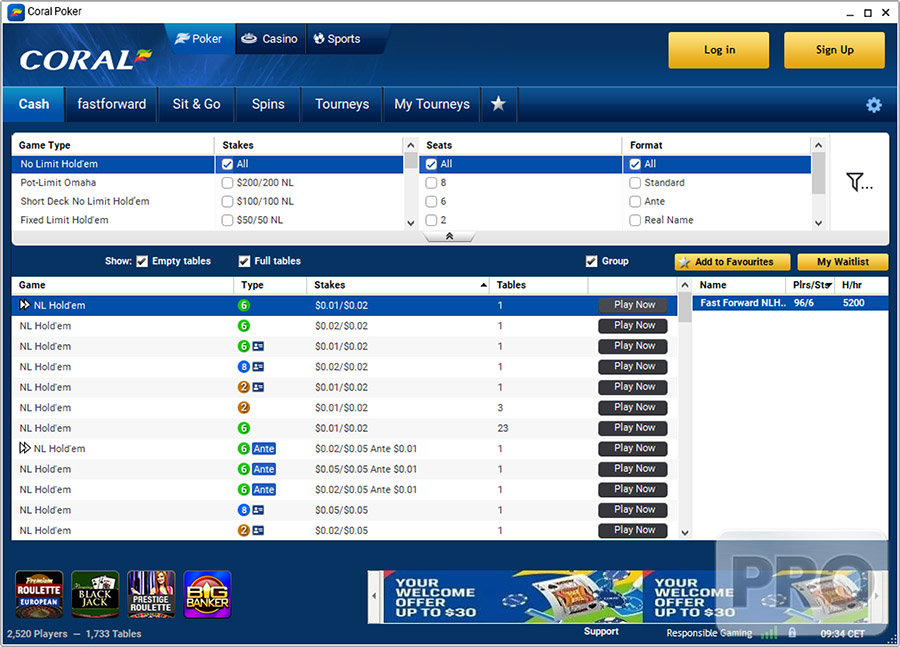Toggle the Empty tables checkbox
900x647 pixels.
[x=142, y=261]
